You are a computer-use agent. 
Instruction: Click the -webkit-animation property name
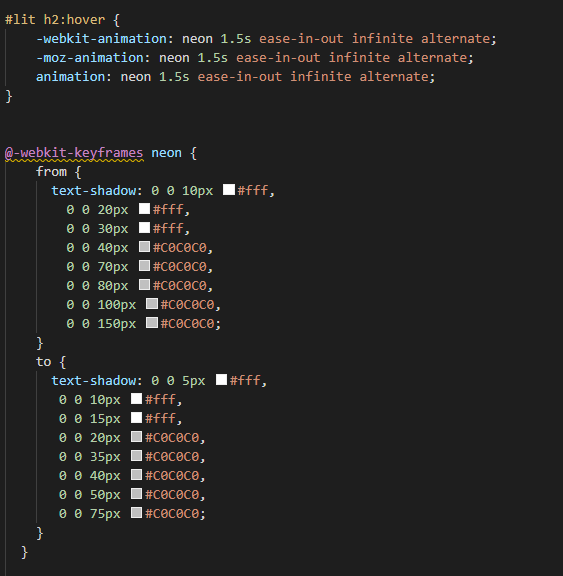coord(101,39)
